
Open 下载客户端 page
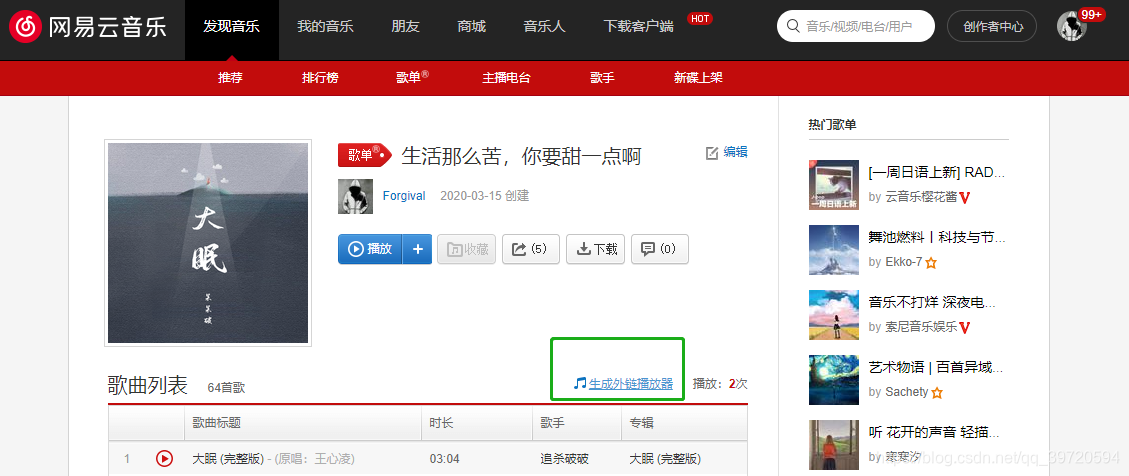pos(639,27)
